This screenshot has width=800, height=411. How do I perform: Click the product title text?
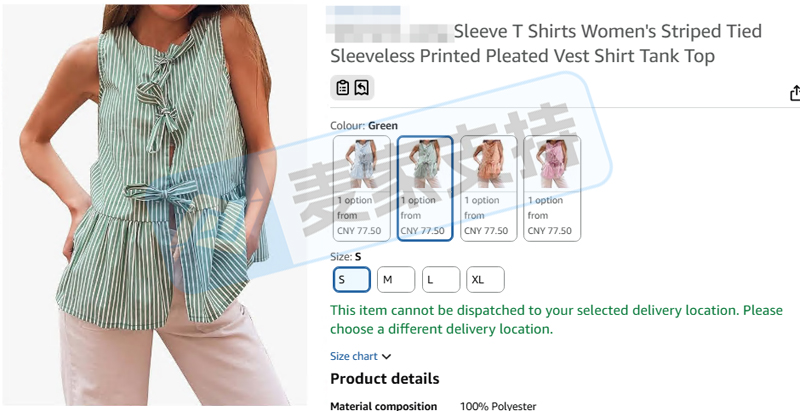point(546,43)
